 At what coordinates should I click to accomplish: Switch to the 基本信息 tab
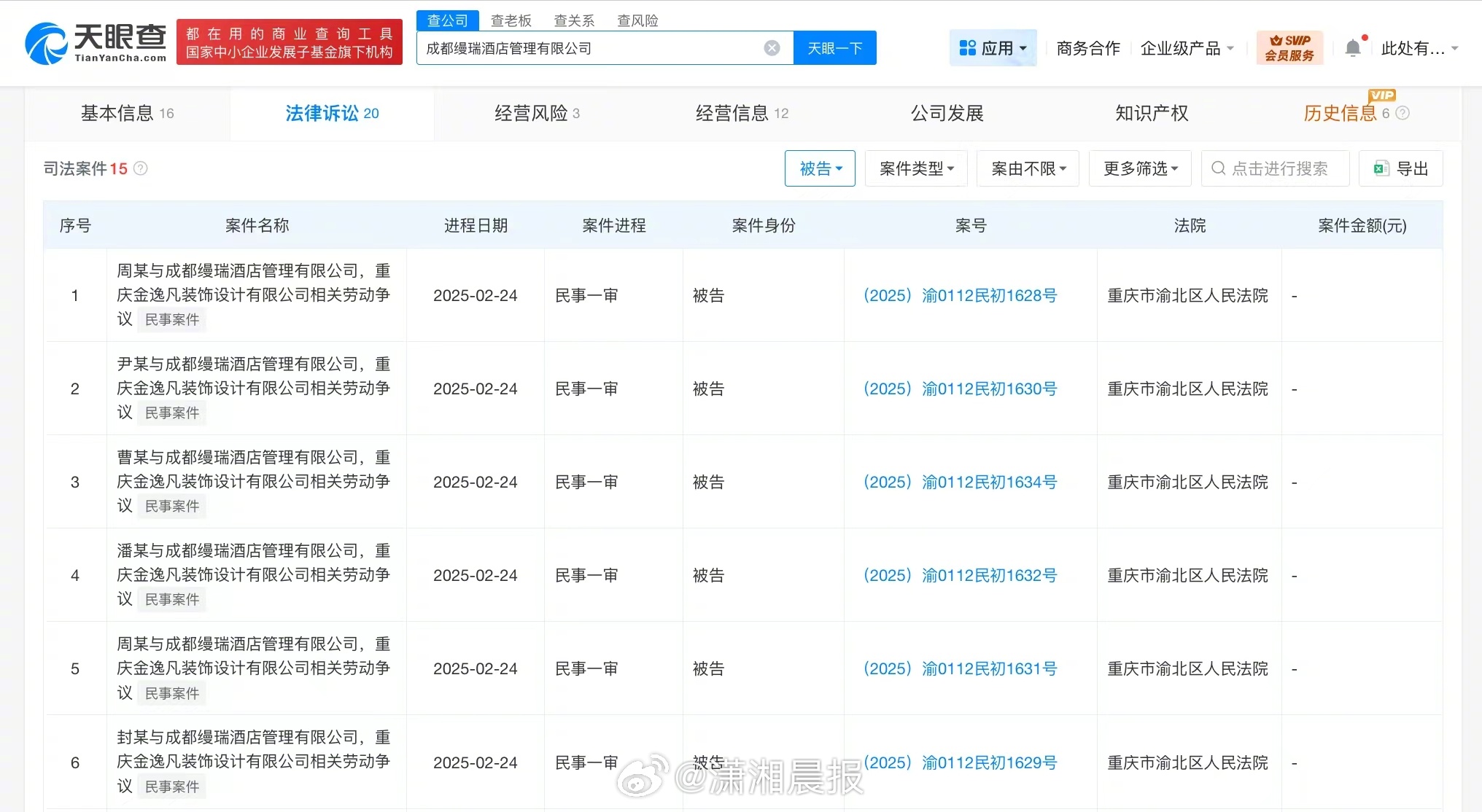[119, 113]
